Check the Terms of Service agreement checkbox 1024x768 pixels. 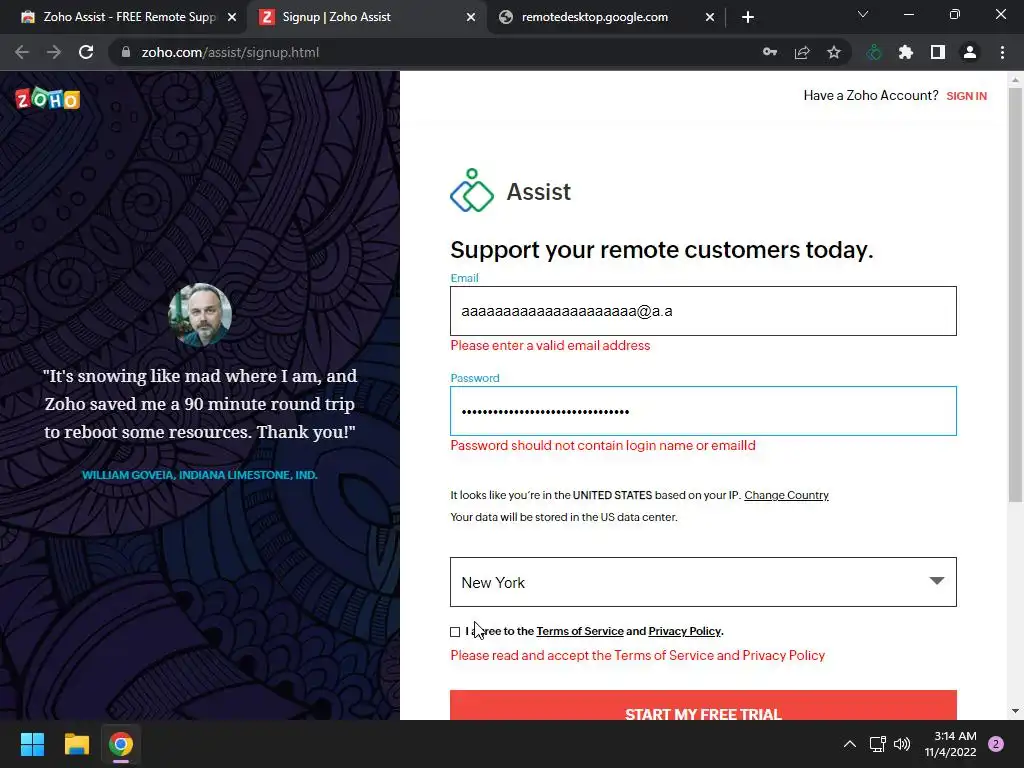[x=455, y=632]
